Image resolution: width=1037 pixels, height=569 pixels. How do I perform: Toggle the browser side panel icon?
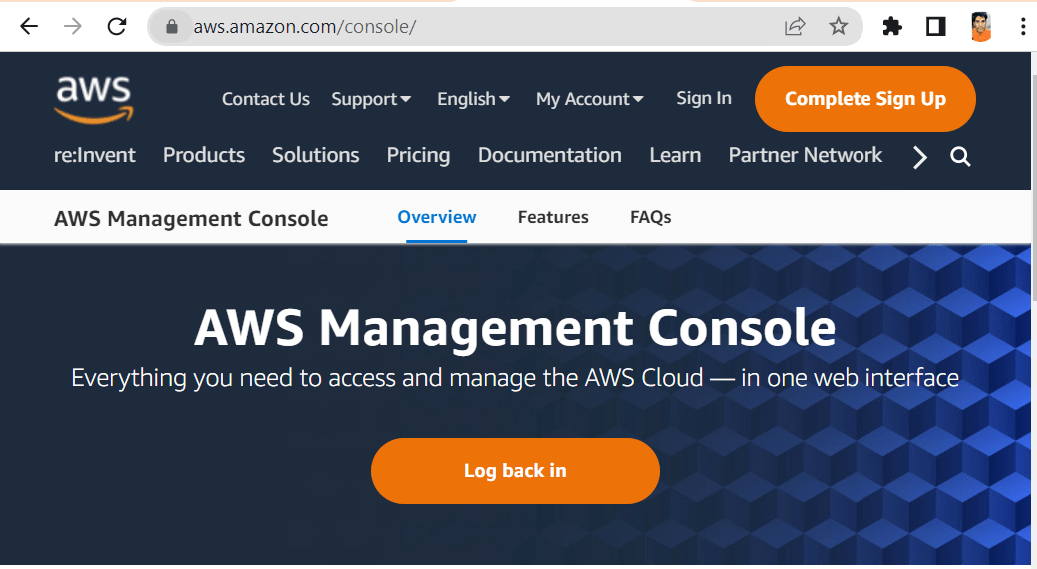(936, 27)
